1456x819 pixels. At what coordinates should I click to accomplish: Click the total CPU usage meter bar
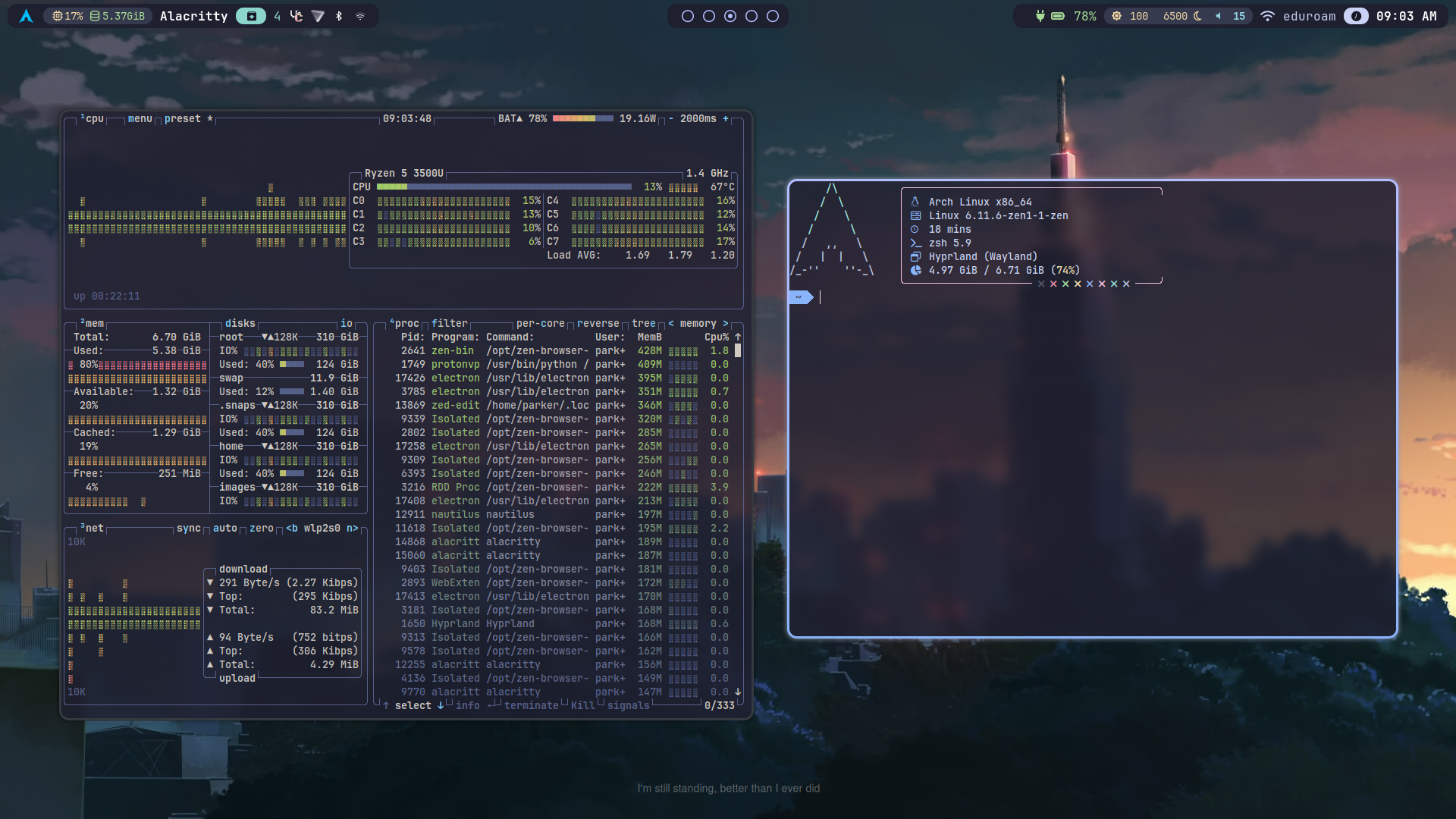tap(504, 187)
